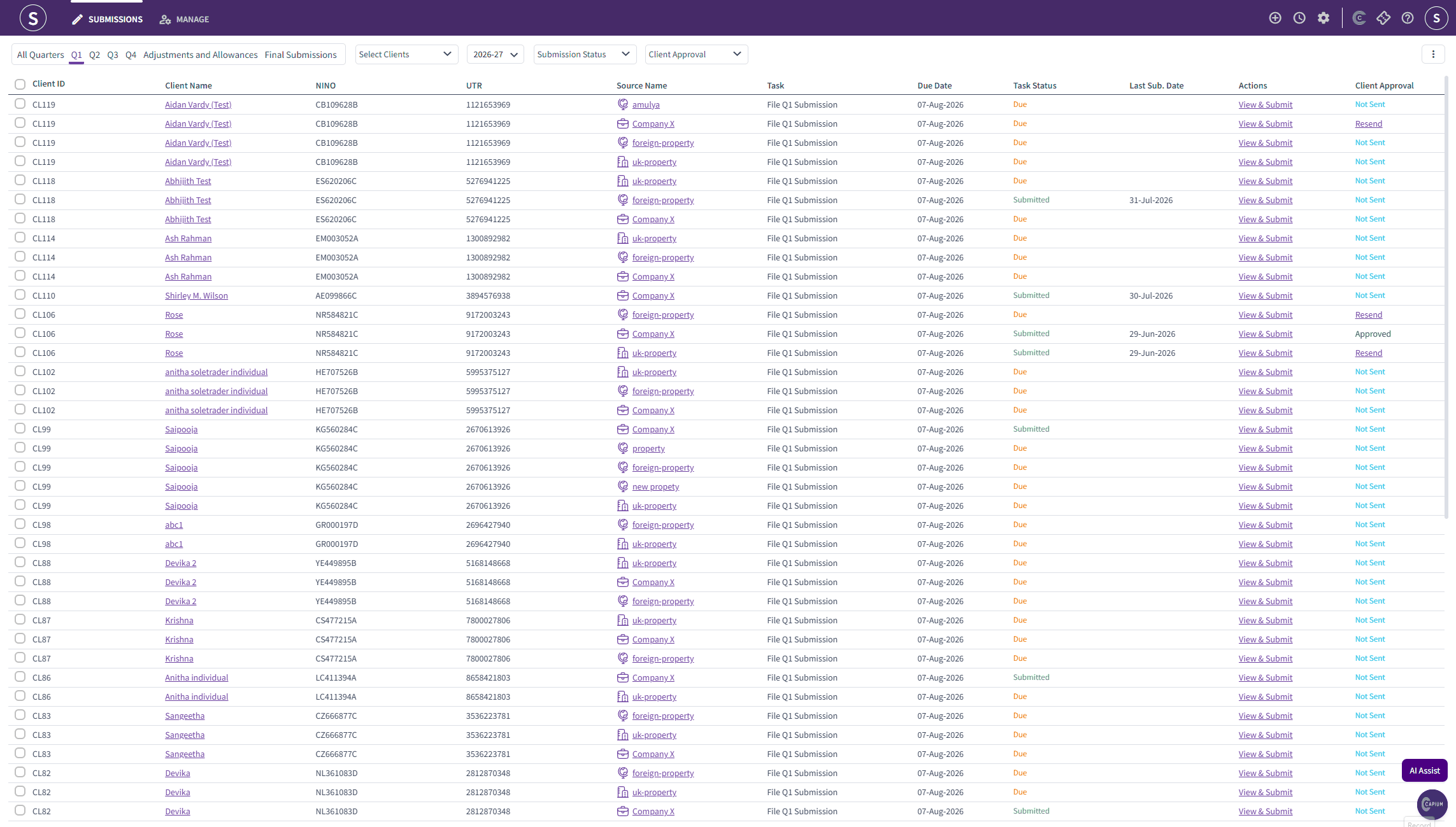Click the Task Status column header
The image size is (1456, 827).
point(1034,85)
